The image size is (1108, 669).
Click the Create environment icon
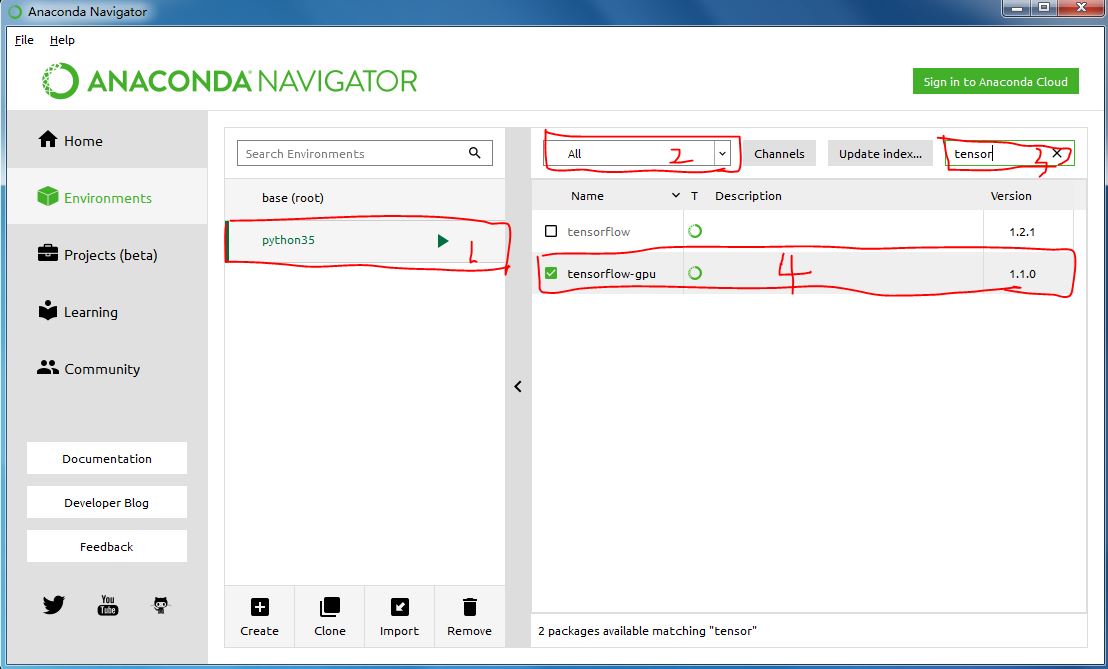coord(259,607)
